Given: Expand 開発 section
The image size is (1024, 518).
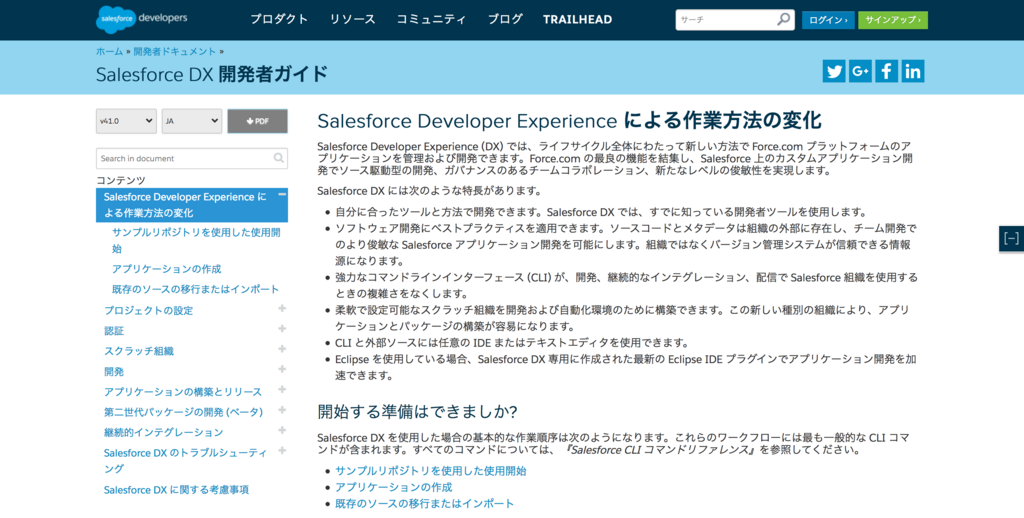Looking at the screenshot, I should 282,369.
